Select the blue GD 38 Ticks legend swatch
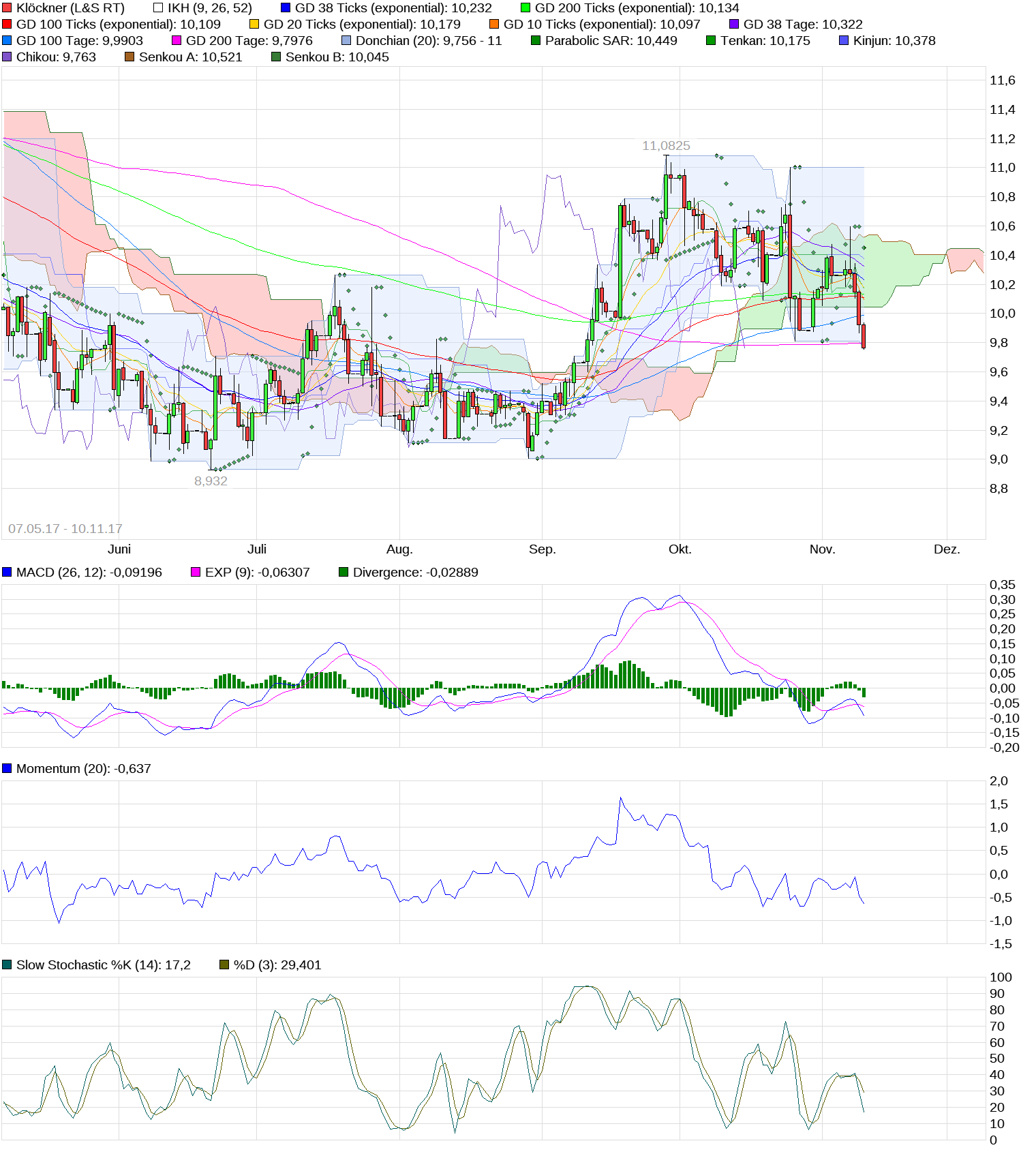Viewport: 1036px width, 1154px height. coord(286,8)
